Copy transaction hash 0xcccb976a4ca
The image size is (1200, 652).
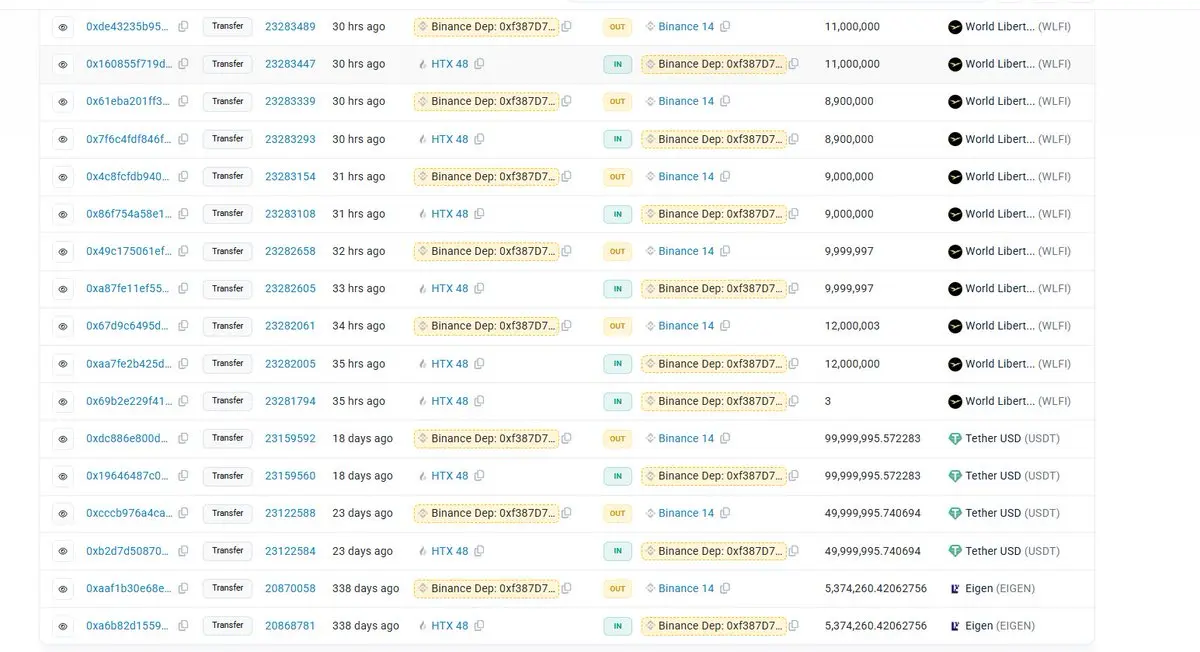pyautogui.click(x=183, y=513)
